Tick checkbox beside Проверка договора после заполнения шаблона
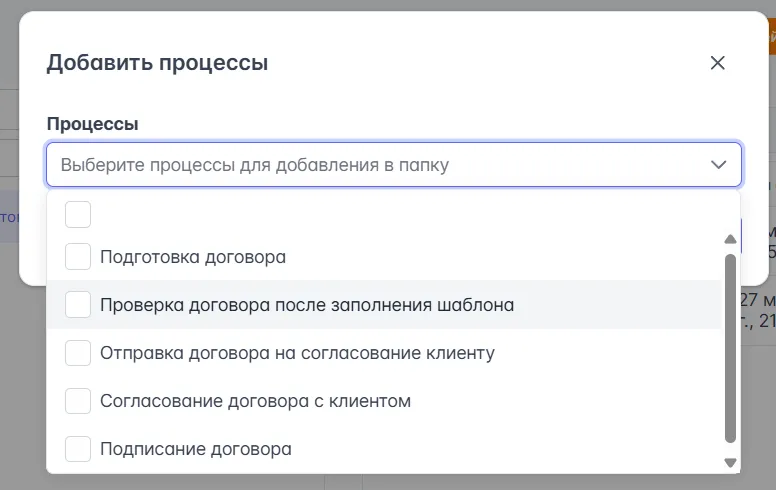Screen dimensions: 776x490 [x=78, y=304]
